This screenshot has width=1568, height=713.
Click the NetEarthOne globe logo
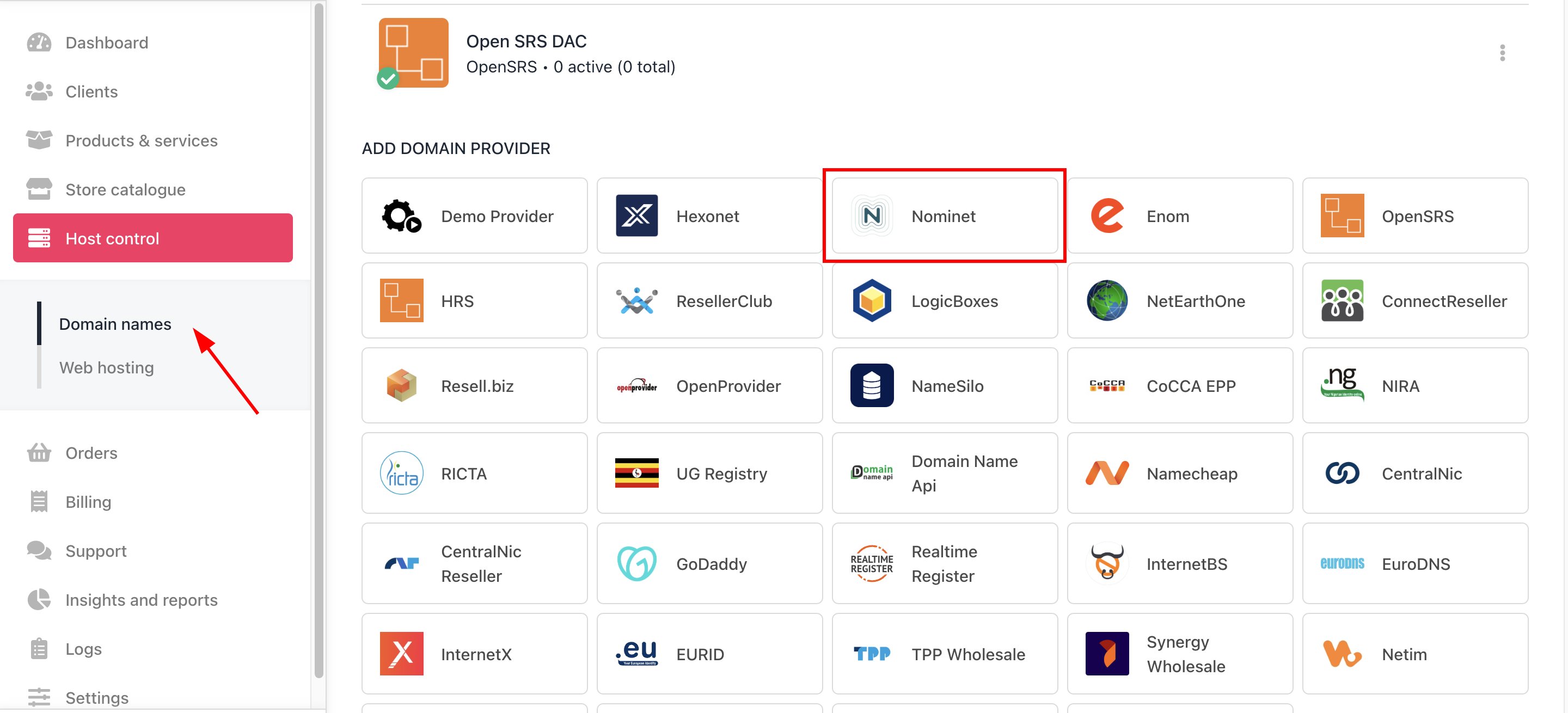pyautogui.click(x=1107, y=300)
